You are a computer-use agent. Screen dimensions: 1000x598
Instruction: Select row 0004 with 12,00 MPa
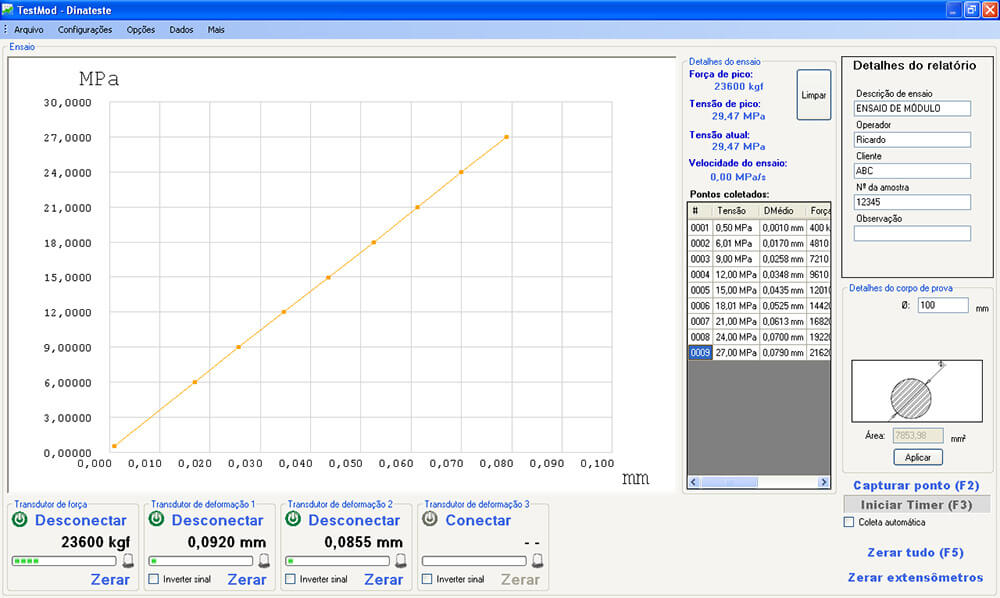coord(759,275)
